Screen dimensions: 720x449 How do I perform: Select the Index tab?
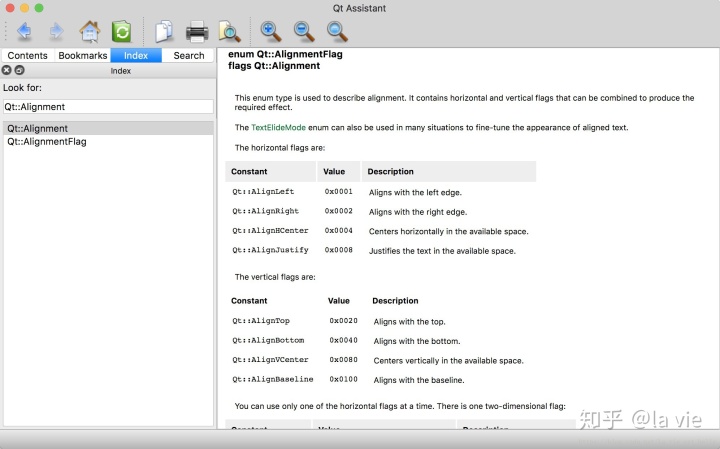point(136,56)
